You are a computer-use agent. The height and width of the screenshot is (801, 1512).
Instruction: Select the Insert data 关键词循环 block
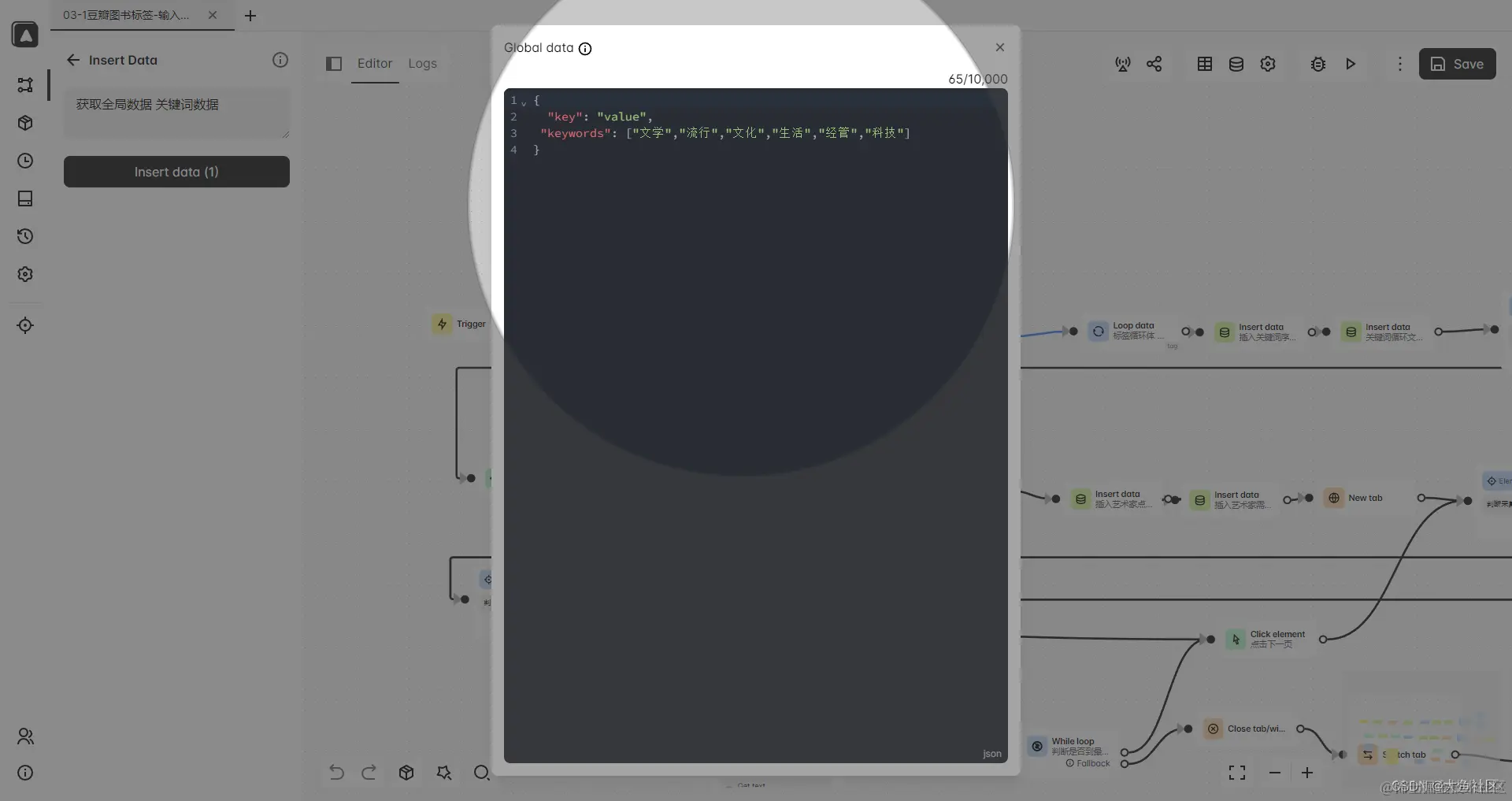[1385, 332]
